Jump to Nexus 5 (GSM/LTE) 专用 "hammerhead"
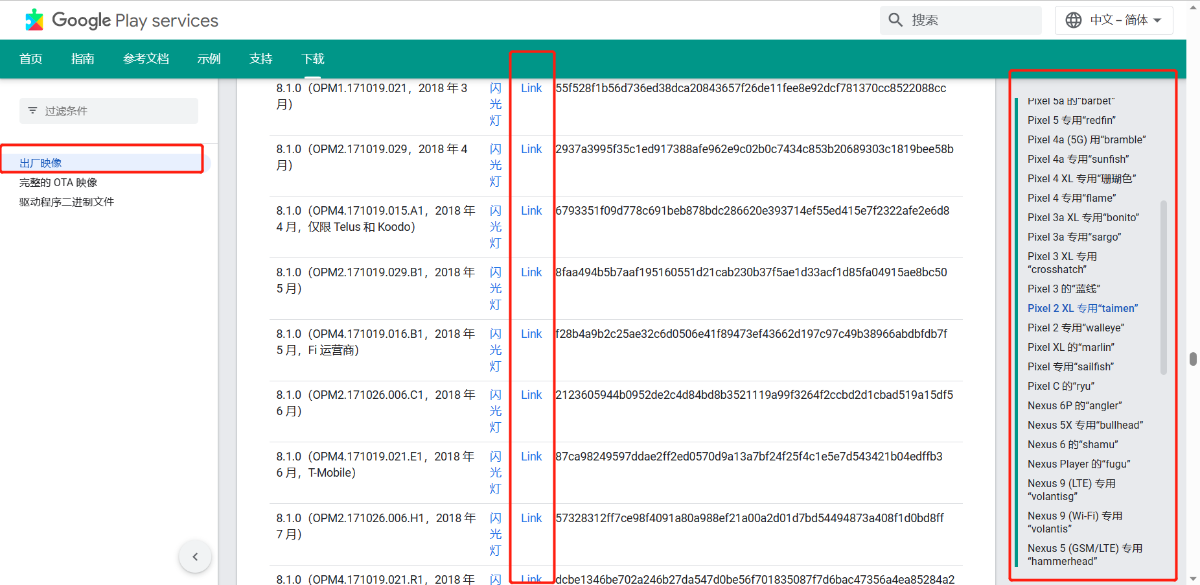This screenshot has width=1200, height=585. tap(1085, 555)
